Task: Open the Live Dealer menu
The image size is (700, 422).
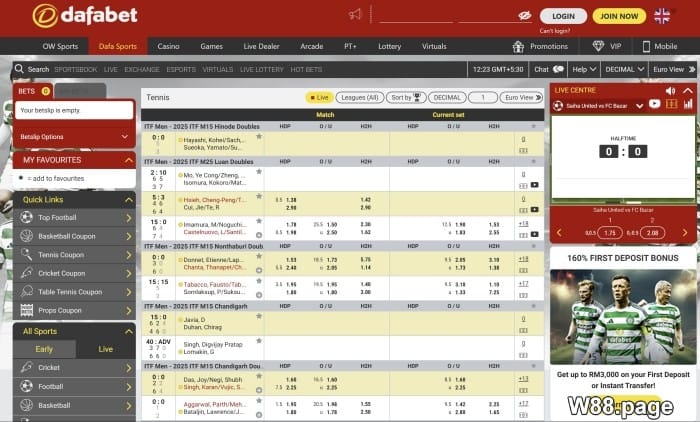Action: pyautogui.click(x=261, y=46)
